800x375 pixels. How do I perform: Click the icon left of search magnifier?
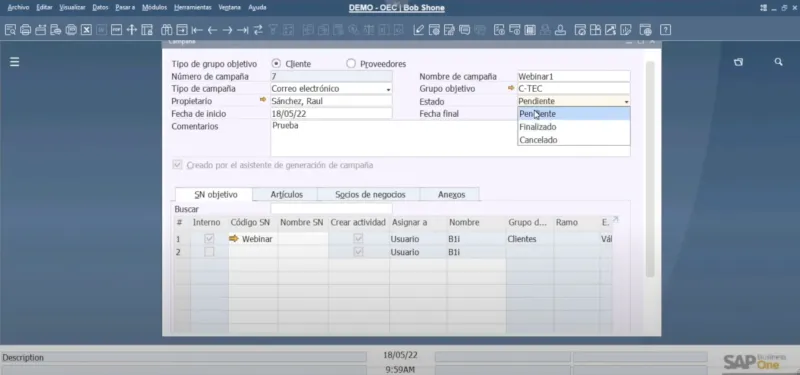[x=738, y=62]
